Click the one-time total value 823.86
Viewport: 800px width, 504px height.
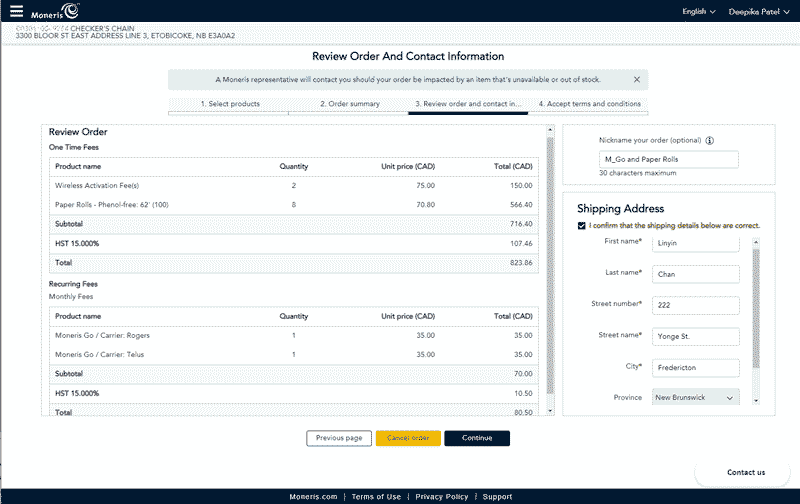(521, 263)
